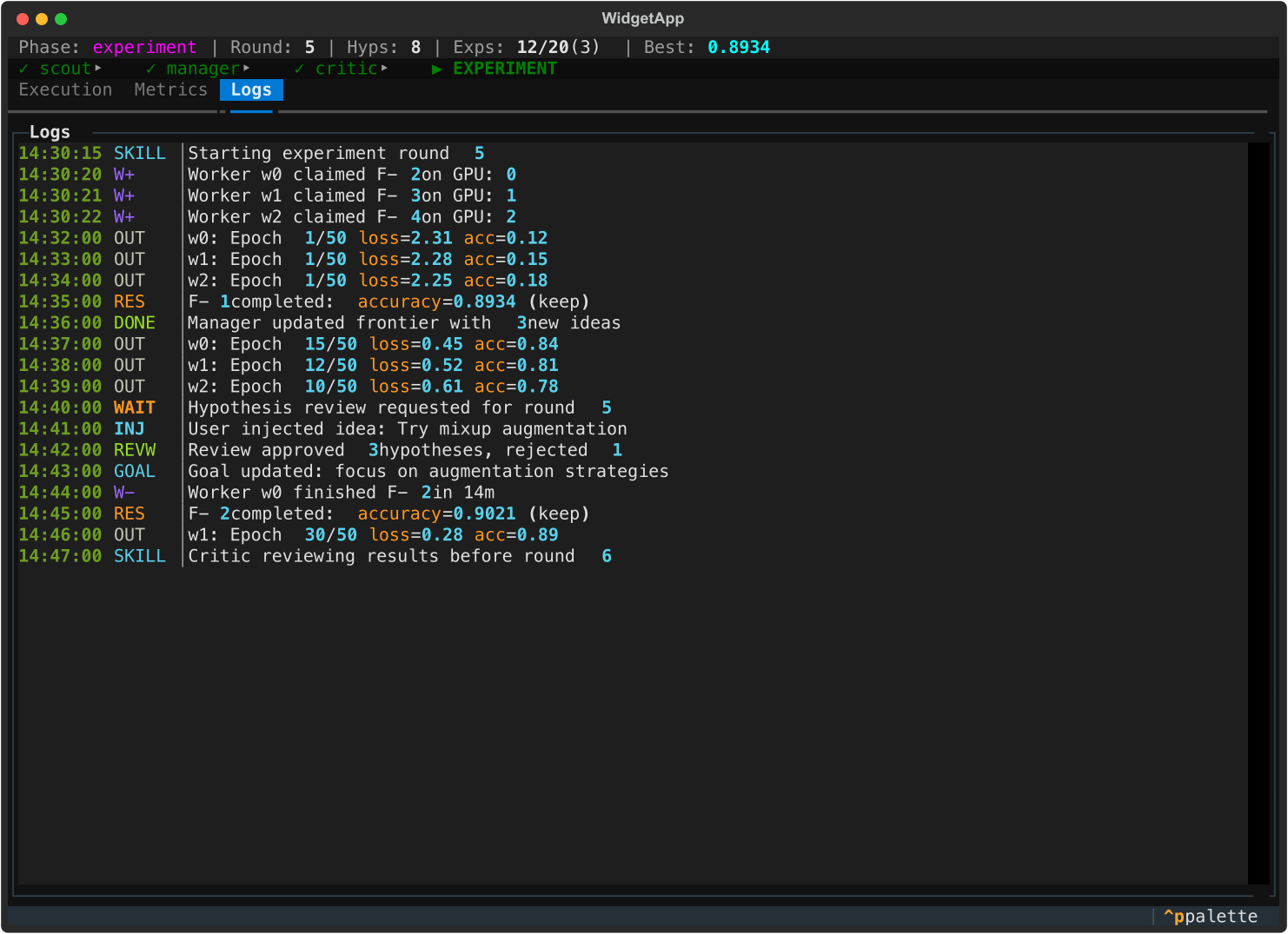Expand the scout stage arrow

98,68
